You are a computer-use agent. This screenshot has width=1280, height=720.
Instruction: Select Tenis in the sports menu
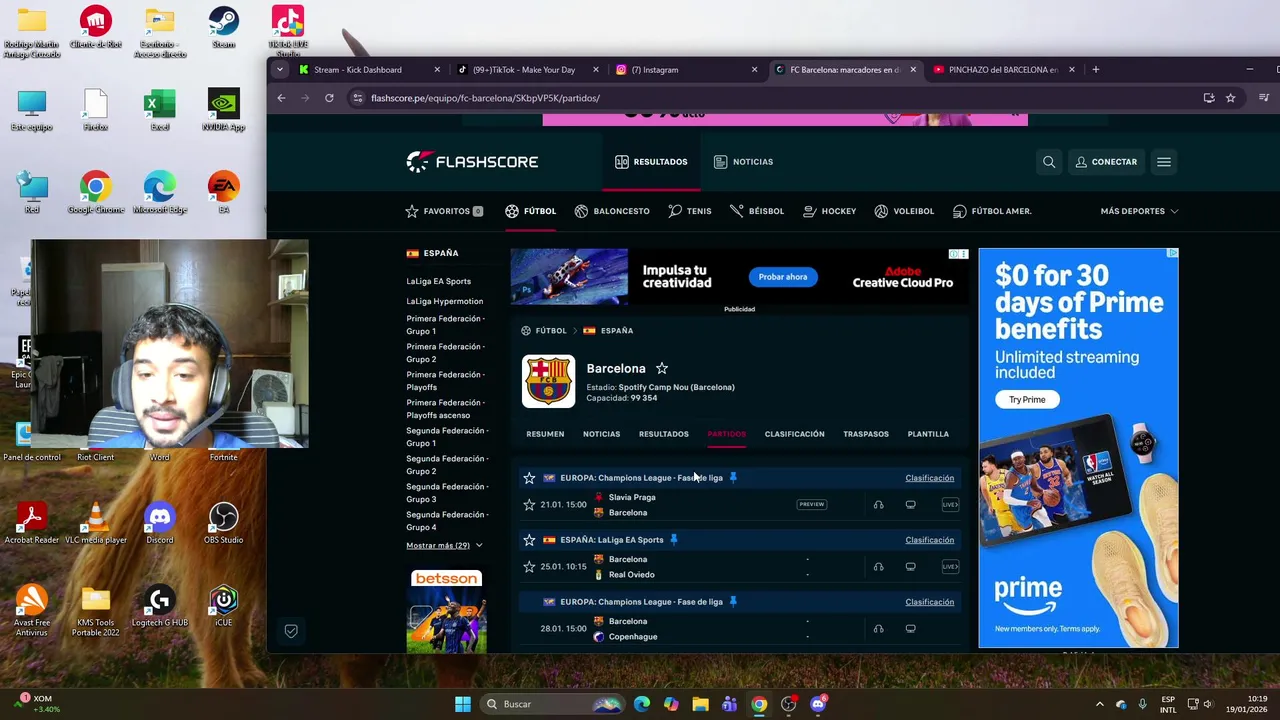pos(690,212)
